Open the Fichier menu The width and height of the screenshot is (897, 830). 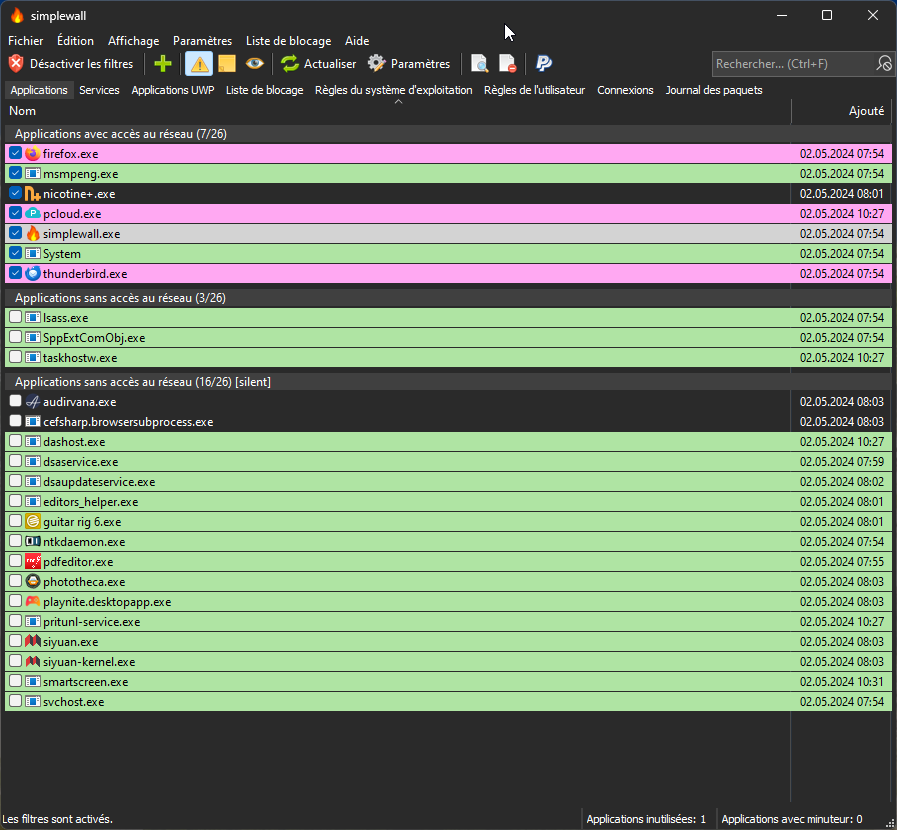point(26,41)
